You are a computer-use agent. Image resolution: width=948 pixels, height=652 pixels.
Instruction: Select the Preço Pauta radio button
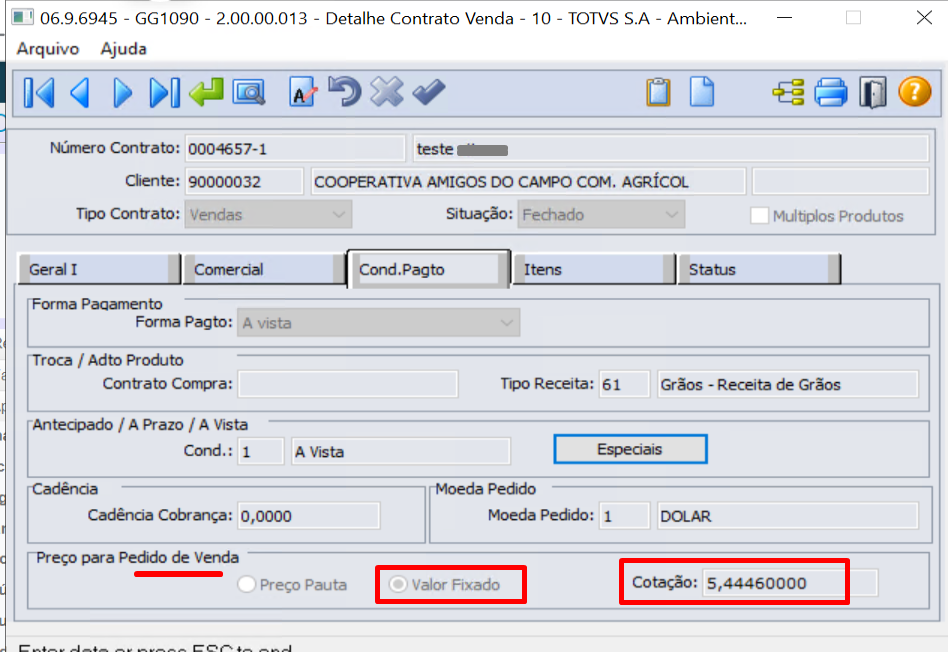(x=246, y=584)
